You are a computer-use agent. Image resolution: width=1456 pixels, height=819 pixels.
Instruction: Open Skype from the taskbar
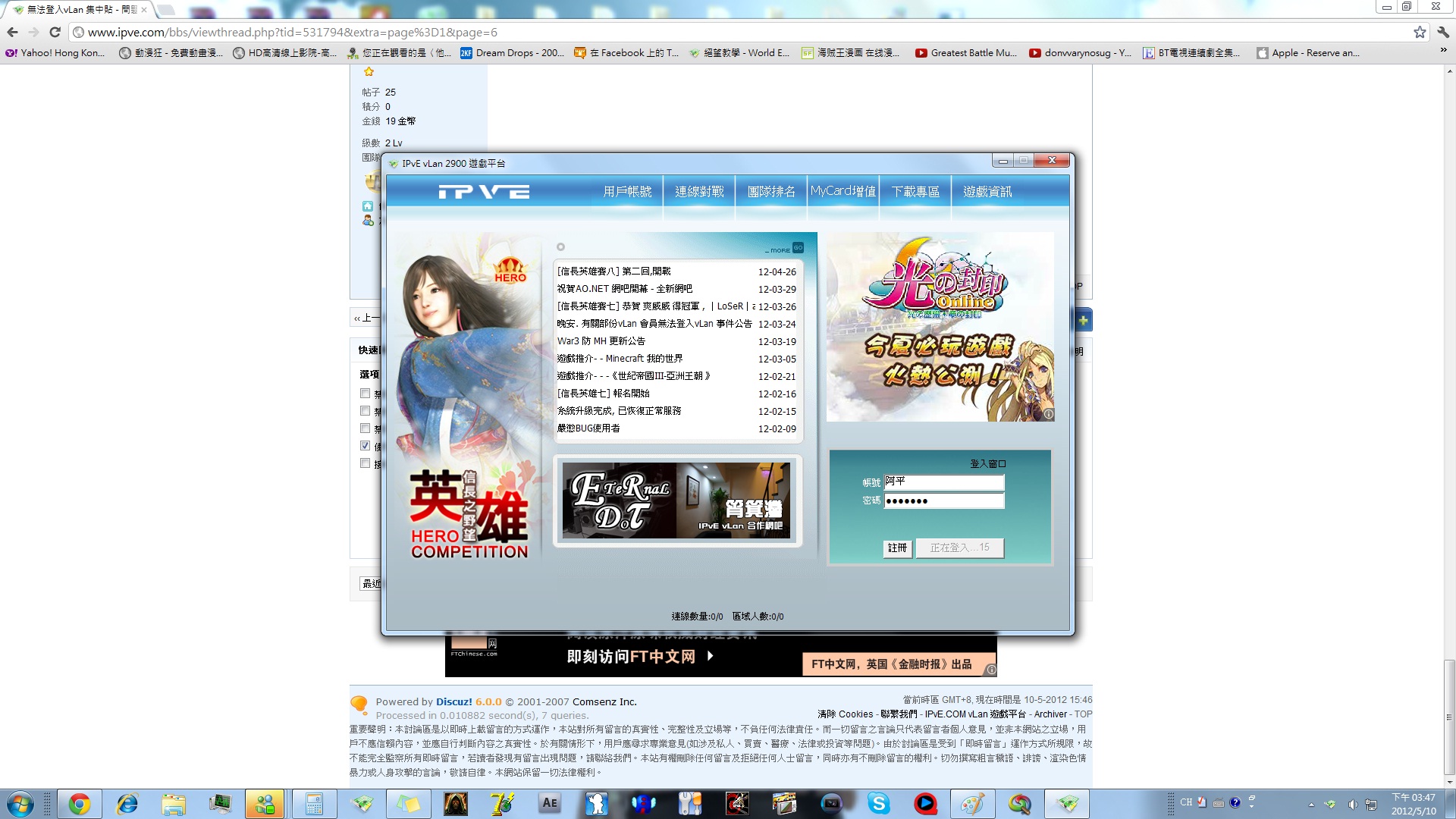point(878,804)
